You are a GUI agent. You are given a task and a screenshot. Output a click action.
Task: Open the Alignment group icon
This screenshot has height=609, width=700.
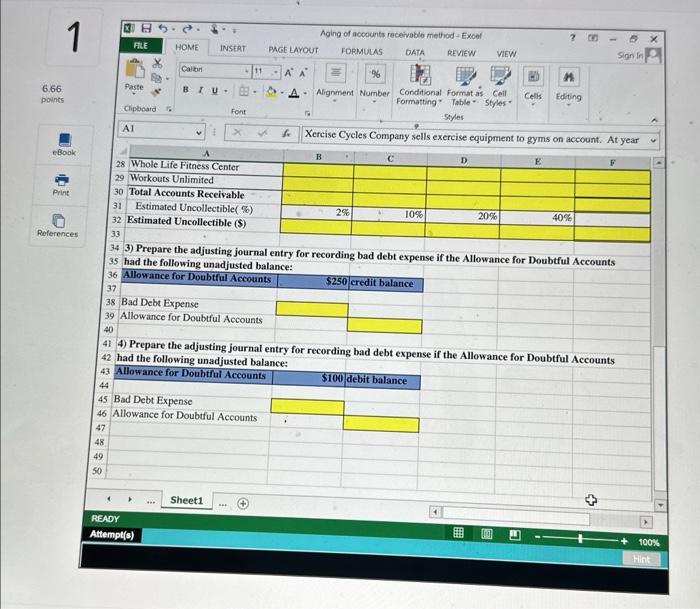(x=336, y=73)
